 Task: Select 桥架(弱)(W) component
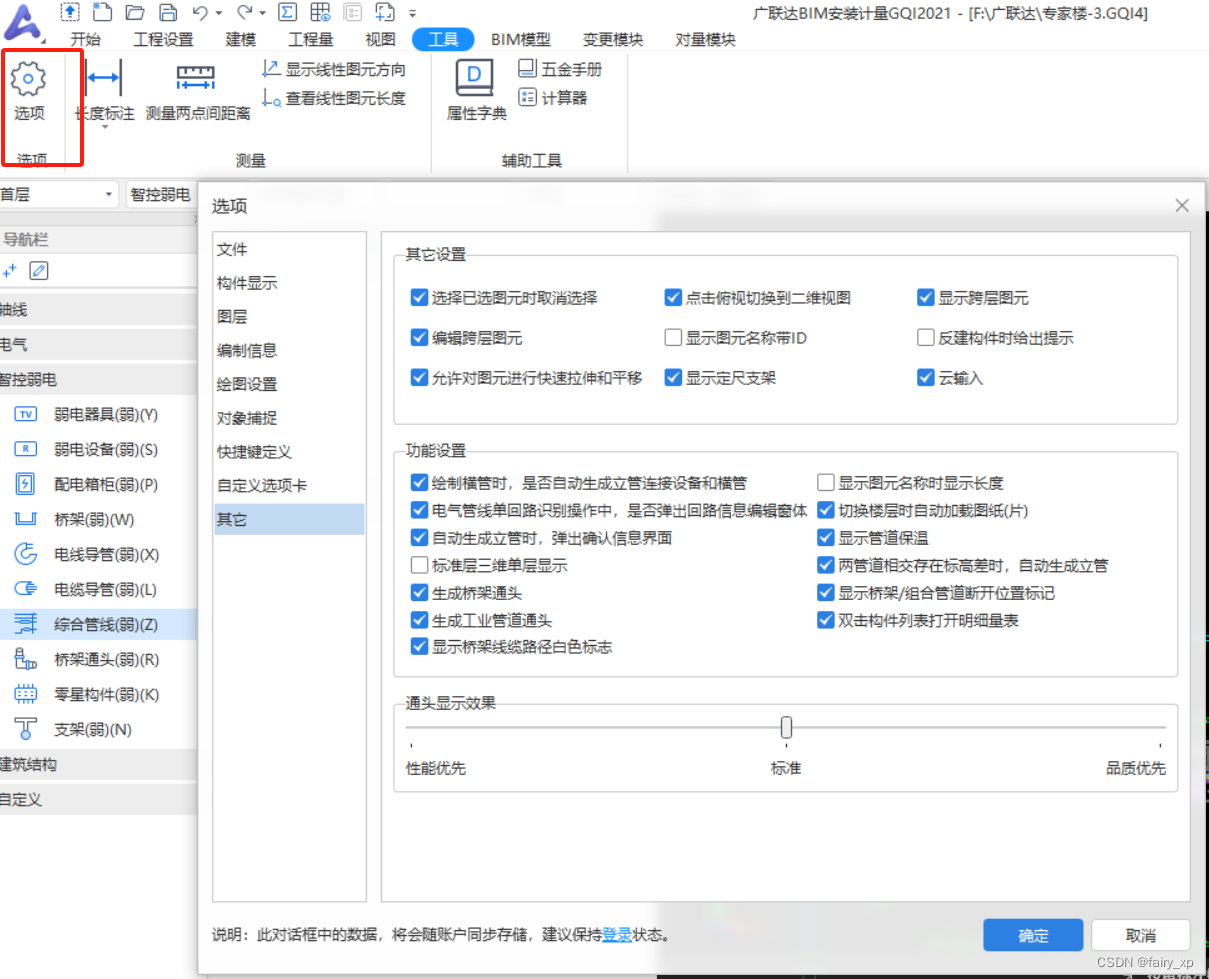(98, 519)
